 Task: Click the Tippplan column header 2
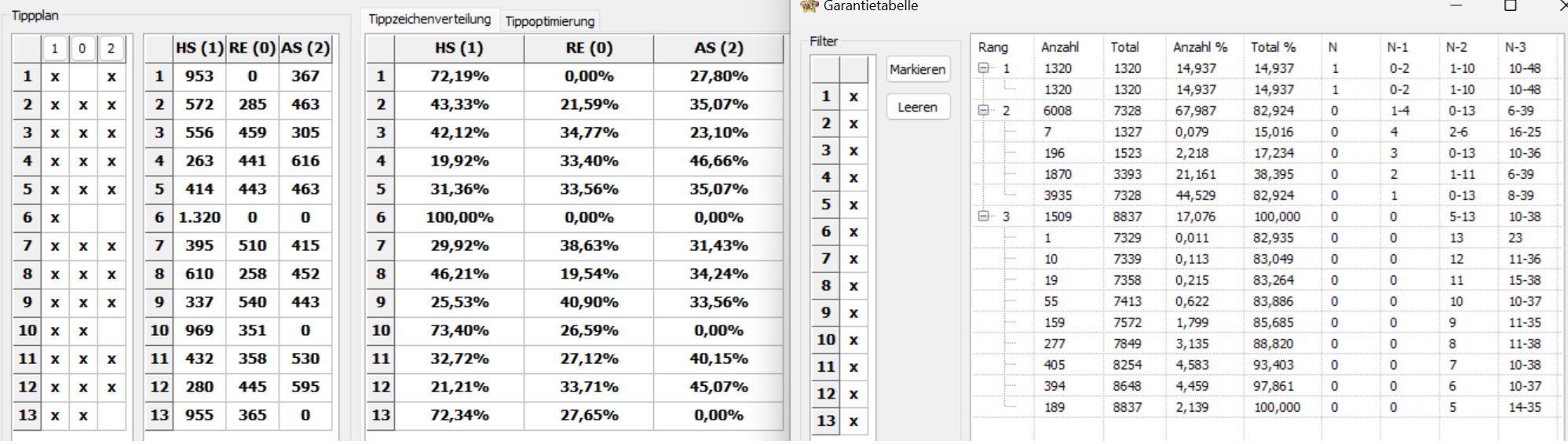111,49
